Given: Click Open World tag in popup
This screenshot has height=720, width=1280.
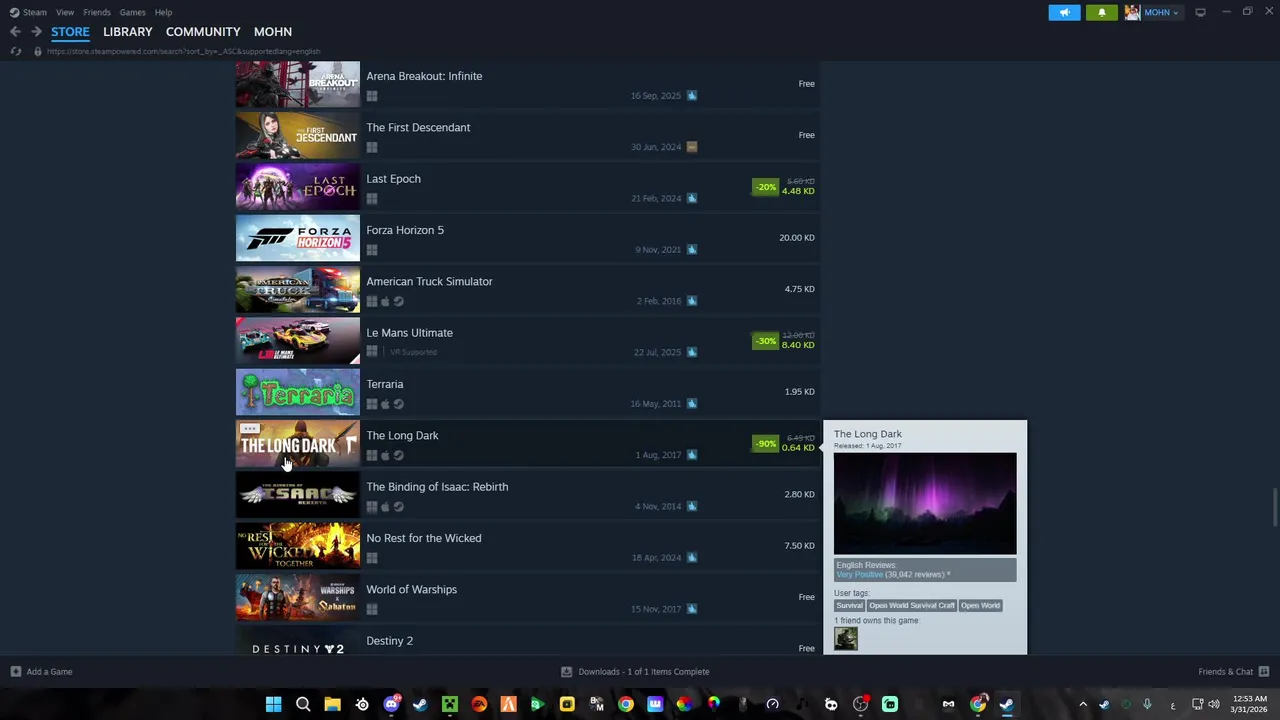Looking at the screenshot, I should (x=980, y=606).
